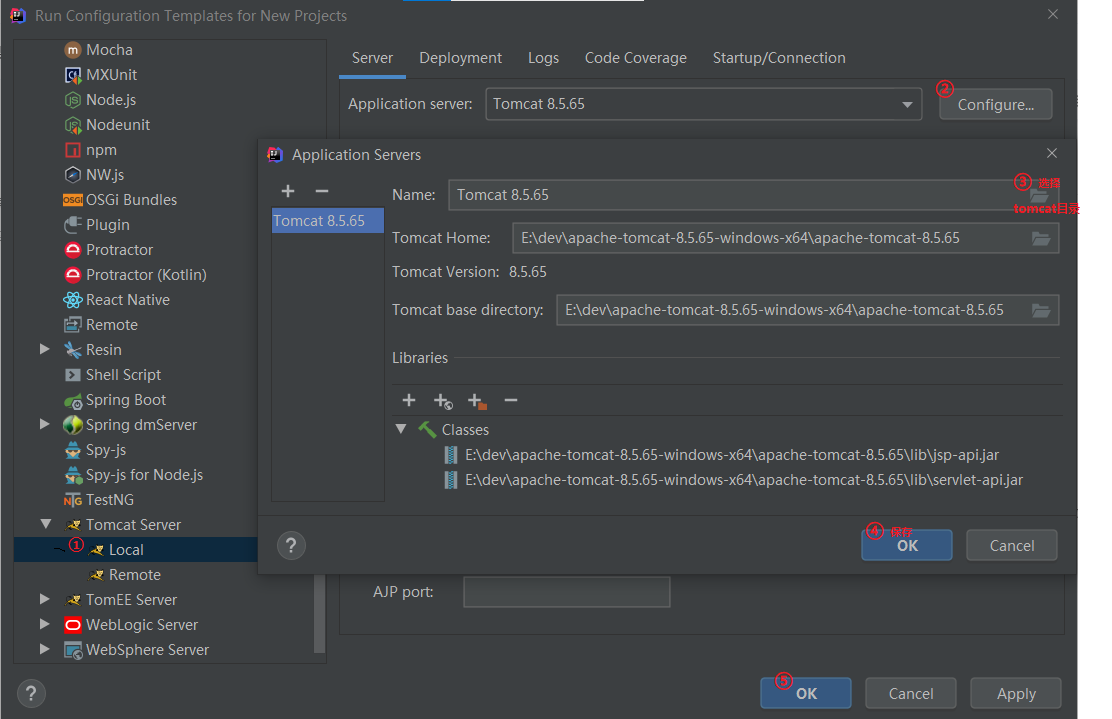Open Application server dropdown
The width and height of the screenshot is (1112, 719).
(907, 104)
